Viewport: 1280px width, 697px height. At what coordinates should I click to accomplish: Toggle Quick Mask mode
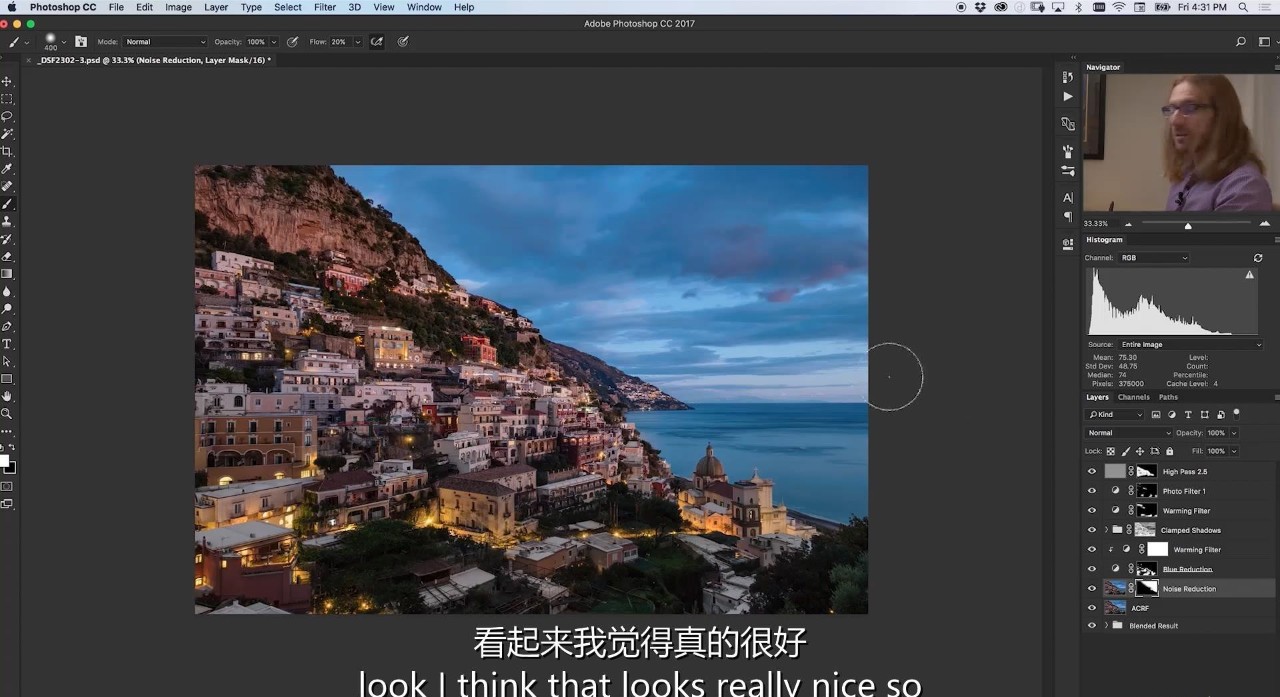pyautogui.click(x=7, y=487)
